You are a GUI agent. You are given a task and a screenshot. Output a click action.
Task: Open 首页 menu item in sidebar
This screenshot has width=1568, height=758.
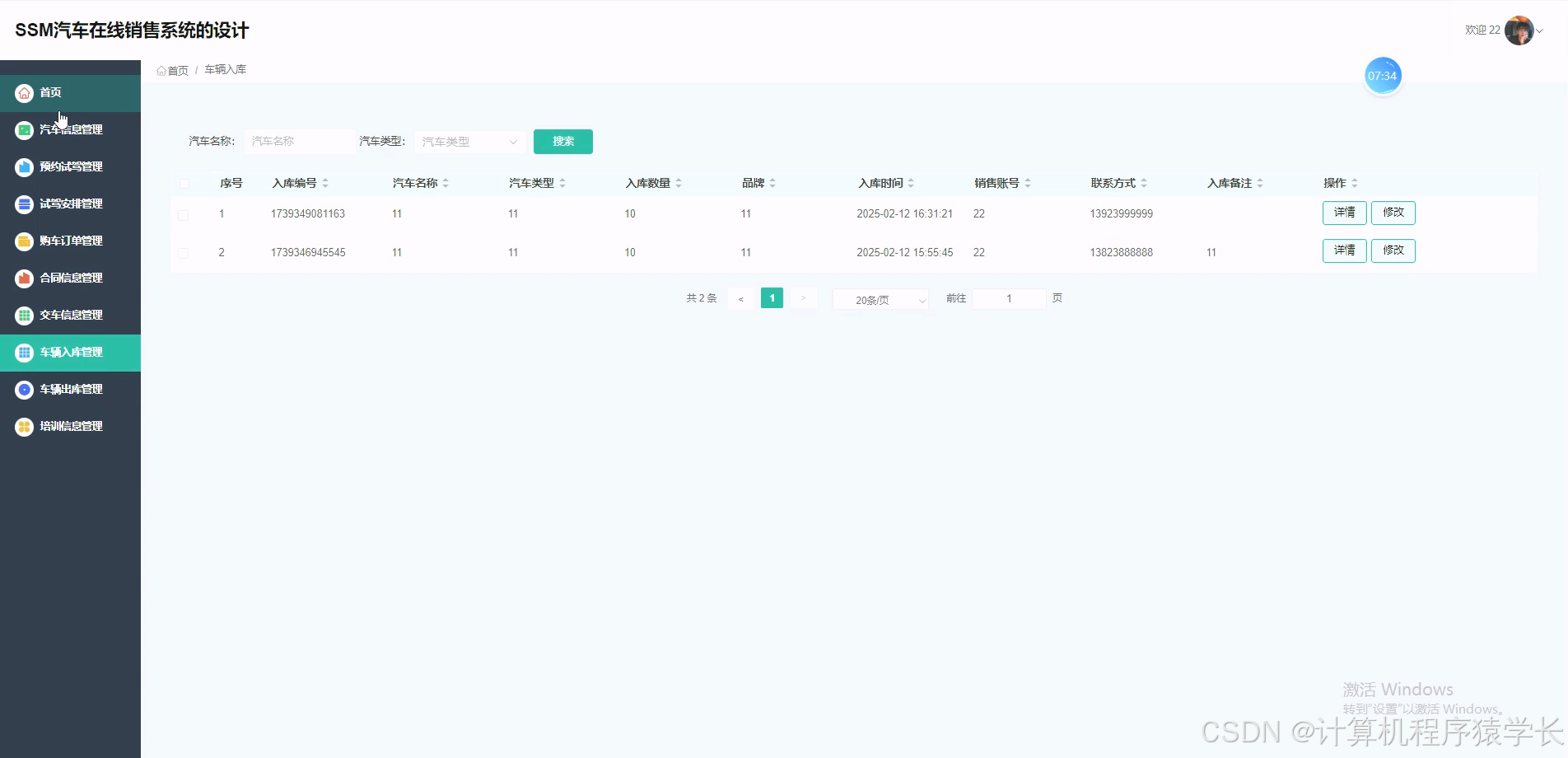pos(70,93)
